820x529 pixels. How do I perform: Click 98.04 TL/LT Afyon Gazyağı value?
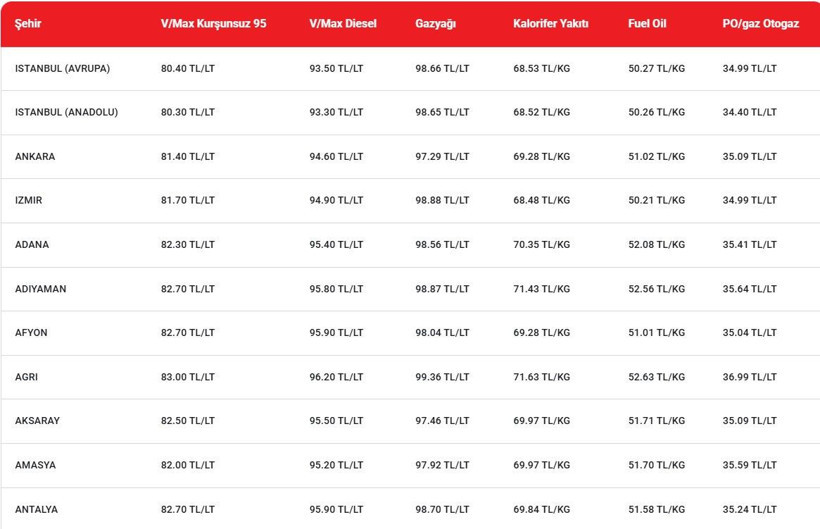pyautogui.click(x=442, y=332)
